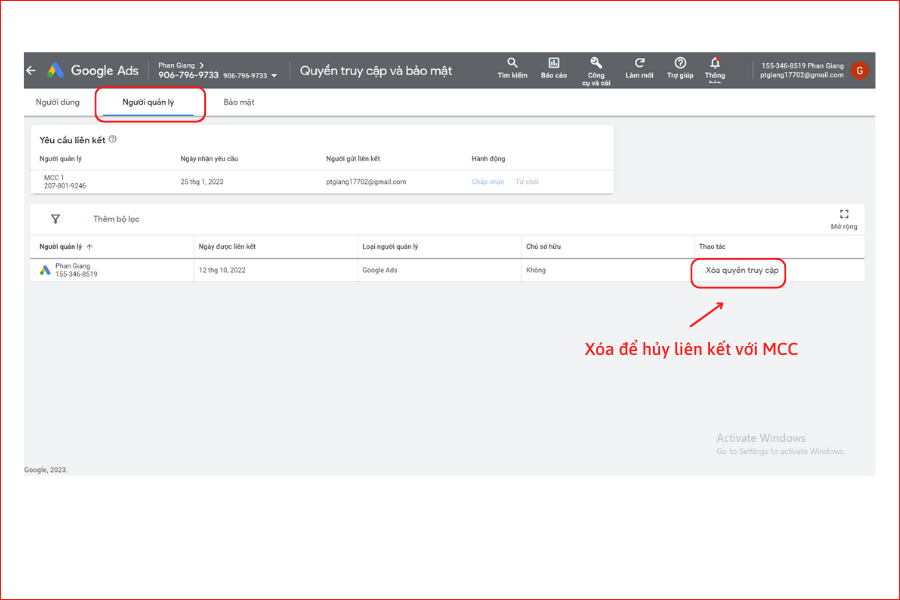The width and height of the screenshot is (900, 600).
Task: Switch to the Người dùng tab
Action: (57, 102)
